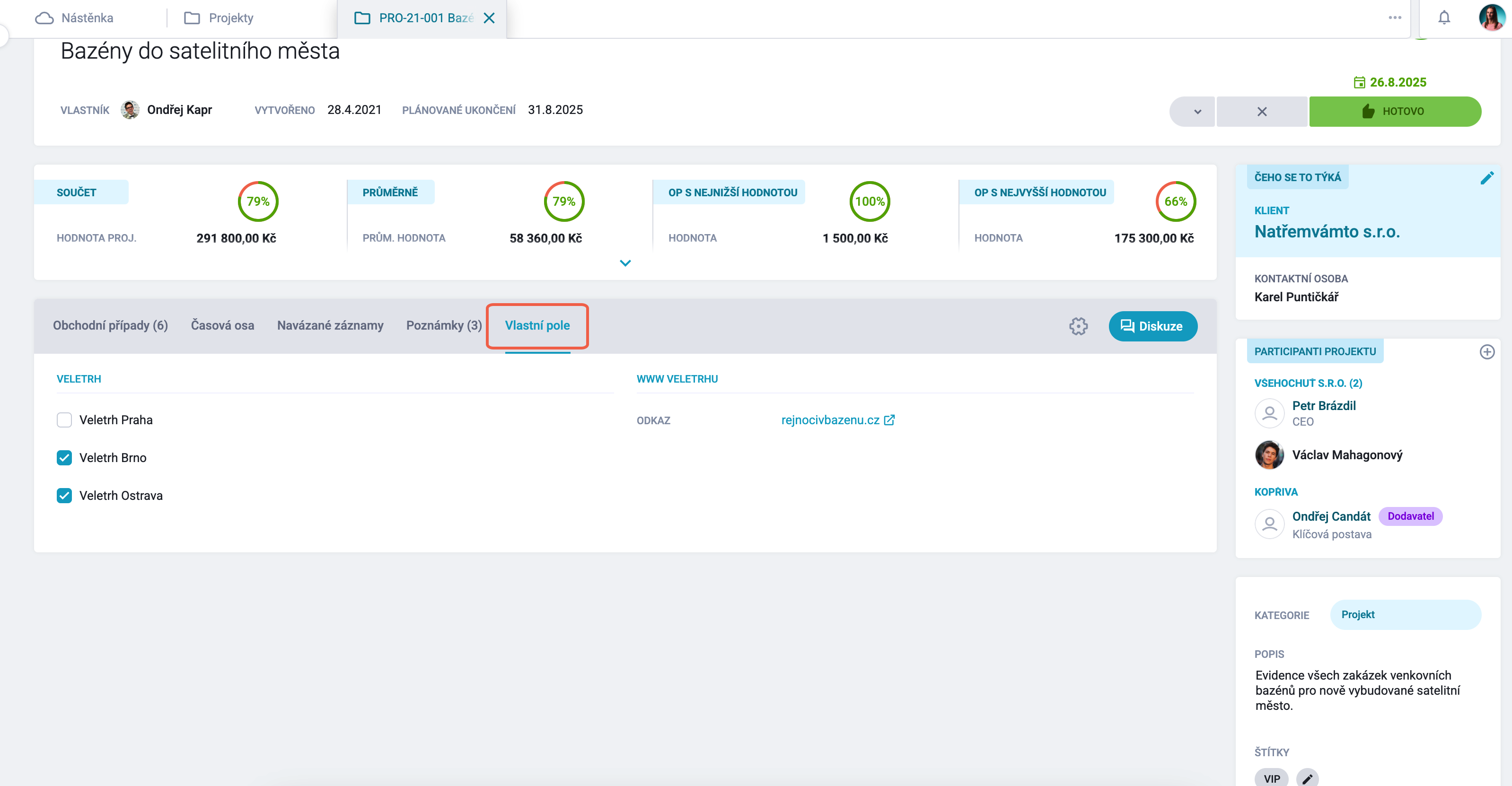The width and height of the screenshot is (1512, 786).
Task: Open user profile avatar in top corner
Action: tap(1492, 17)
